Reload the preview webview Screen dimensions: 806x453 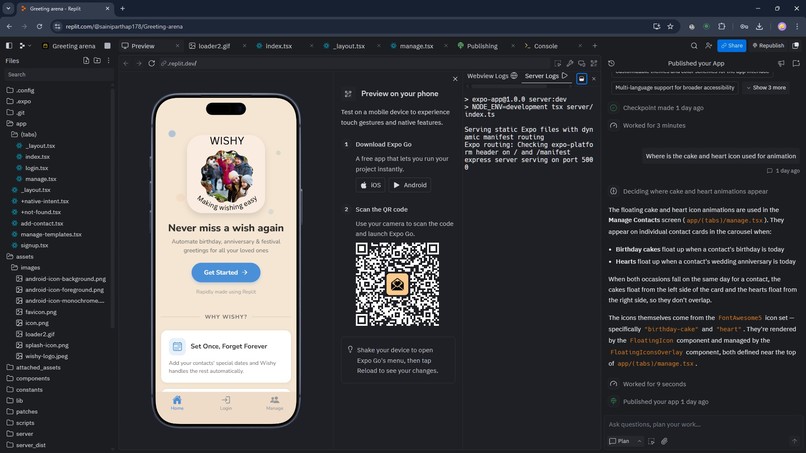[152, 63]
